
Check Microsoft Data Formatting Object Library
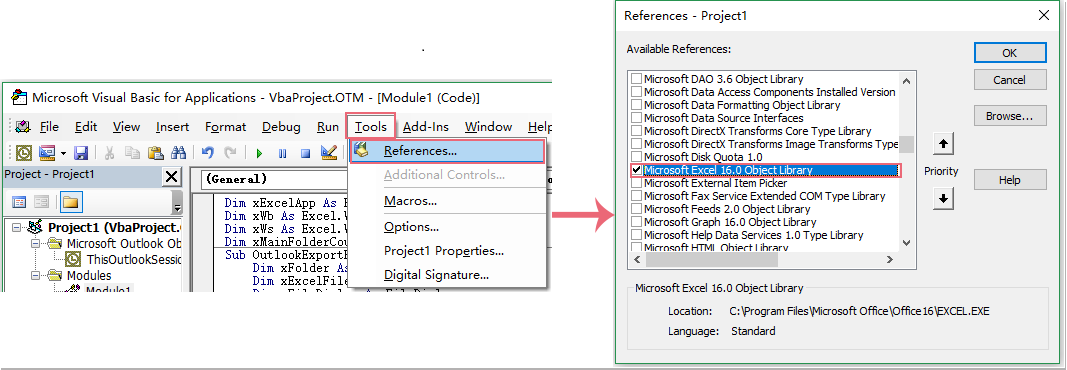pyautogui.click(x=636, y=105)
